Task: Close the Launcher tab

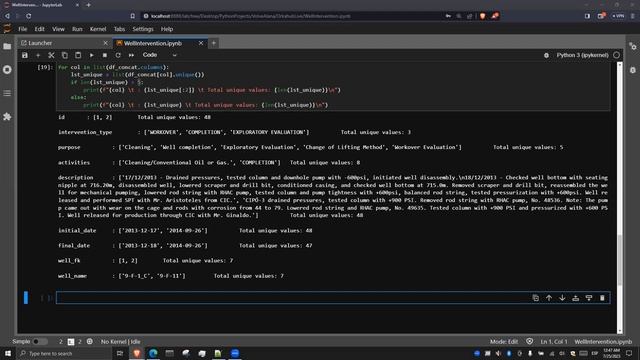Action: click(x=105, y=43)
